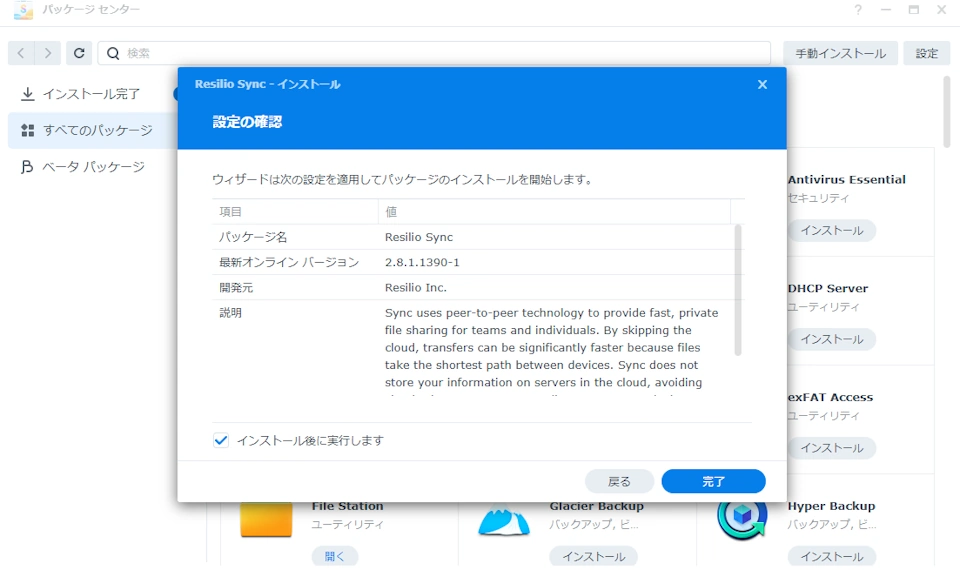Click the 項目 column header

[x=295, y=212]
